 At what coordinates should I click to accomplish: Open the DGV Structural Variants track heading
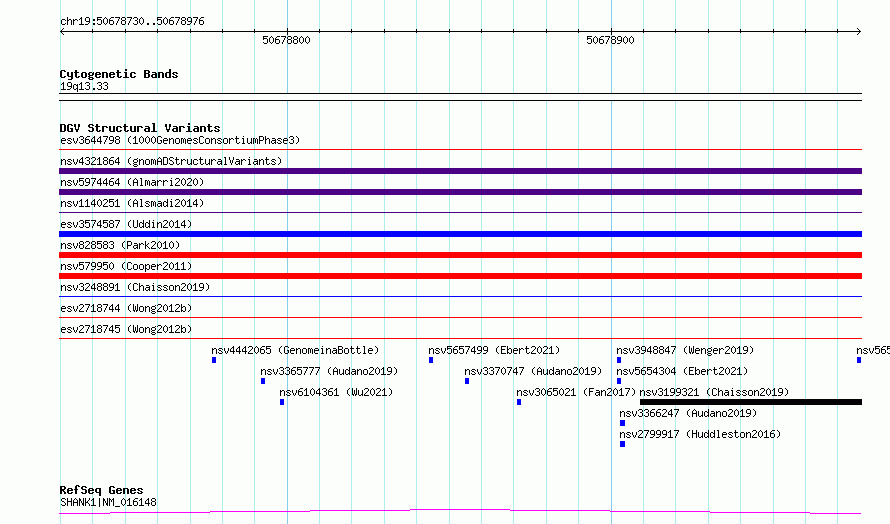pyautogui.click(x=140, y=128)
